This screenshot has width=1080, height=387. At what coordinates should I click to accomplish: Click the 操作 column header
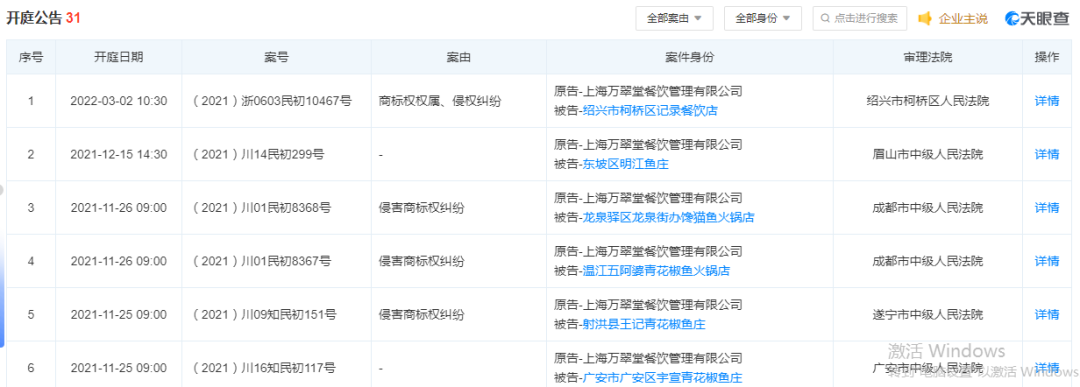tap(1047, 58)
